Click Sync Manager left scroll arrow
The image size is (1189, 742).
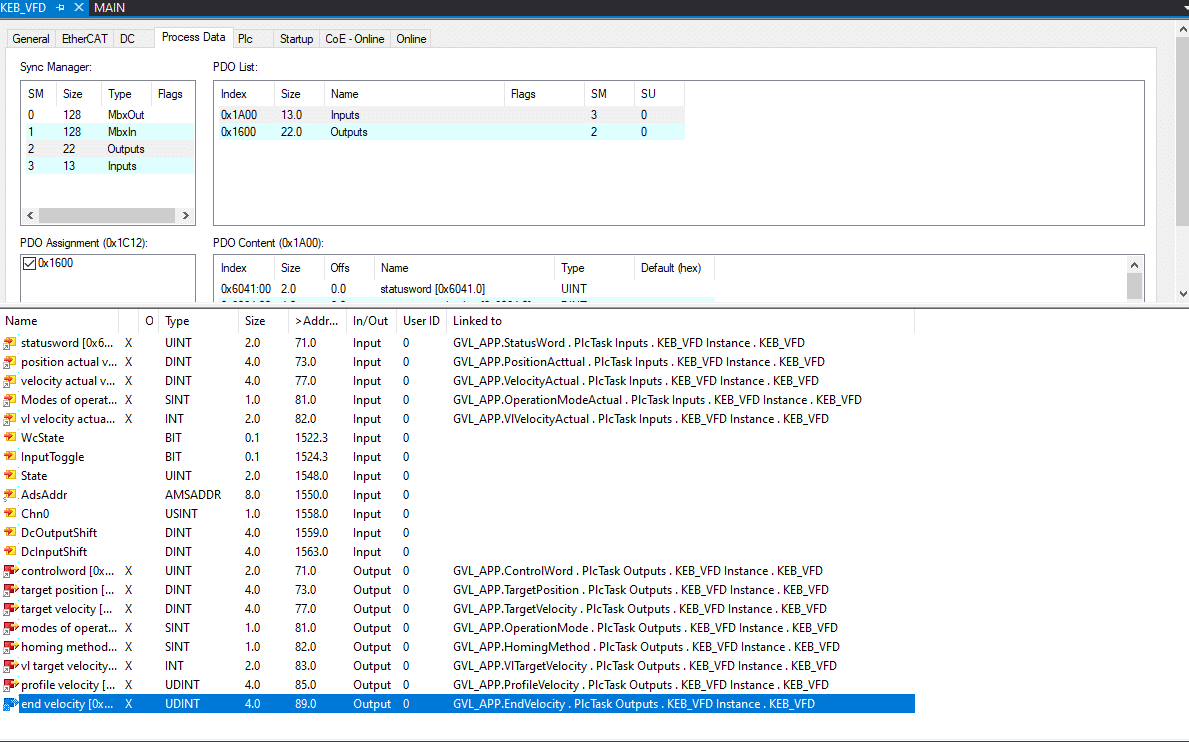(x=30, y=215)
